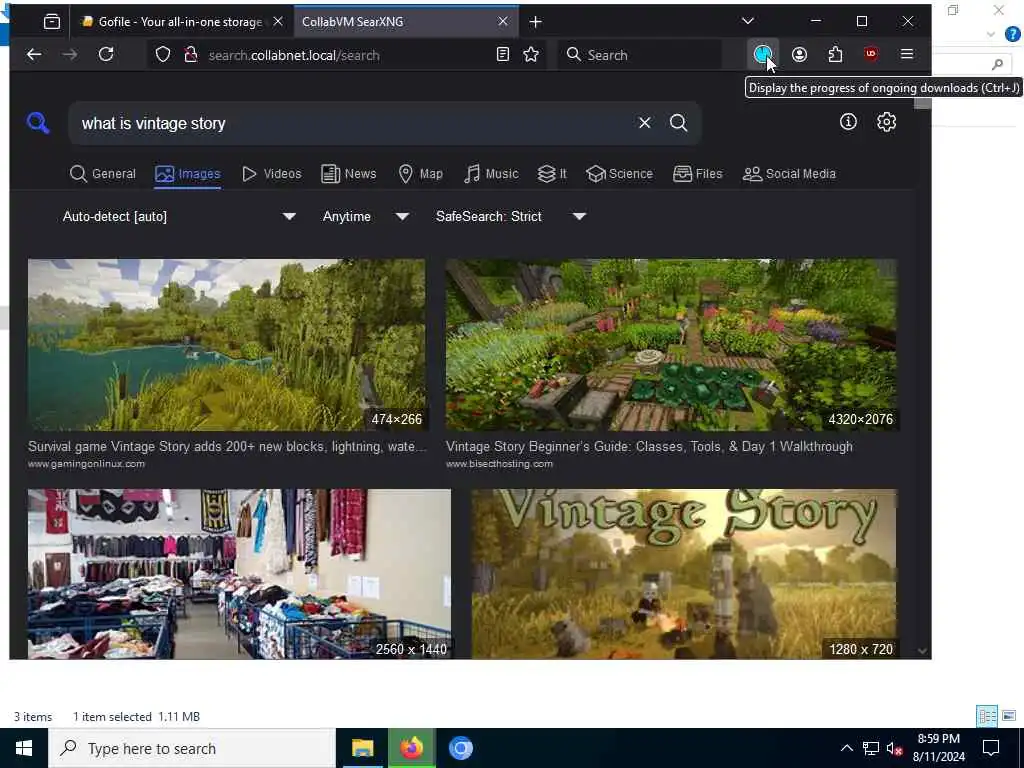Close the CollabVM SearXNG tab
The width and height of the screenshot is (1024, 768).
(x=503, y=22)
